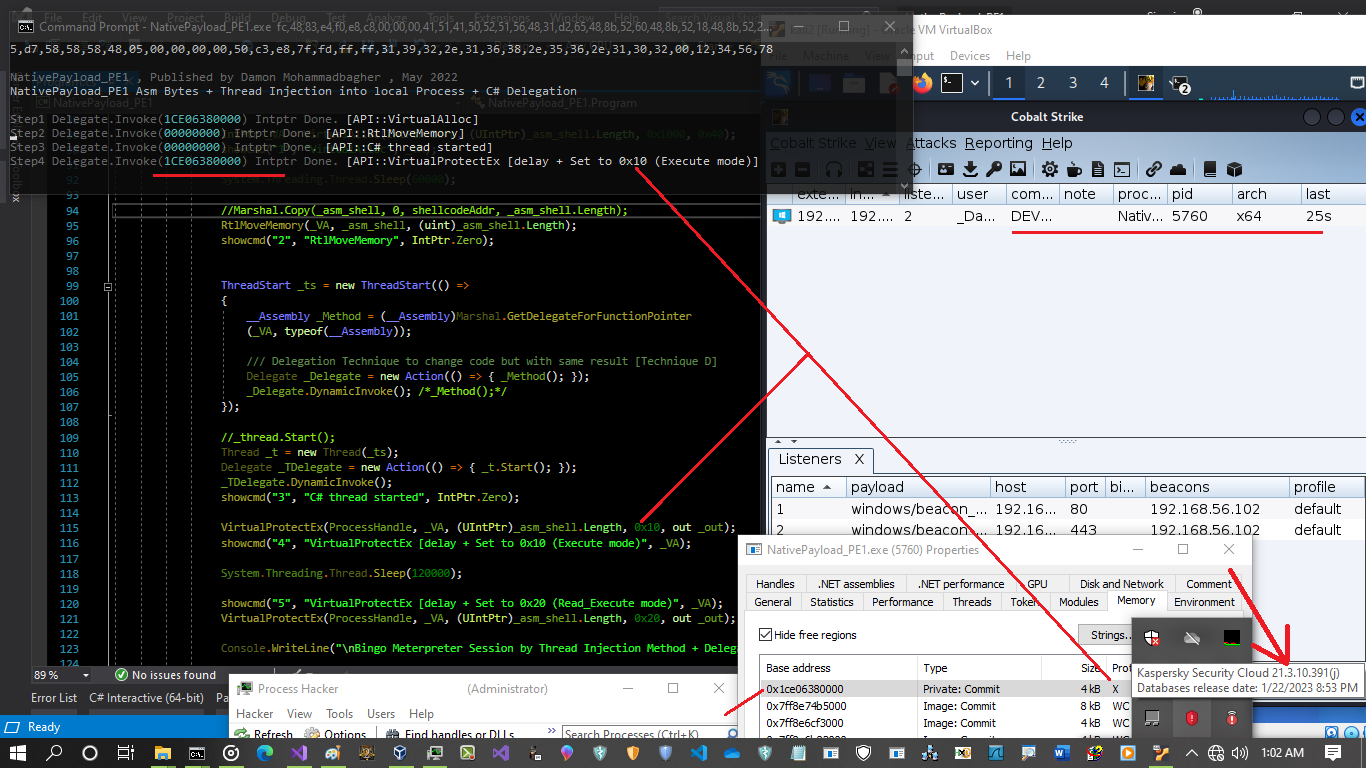1366x768 pixels.
Task: Click the Microsoft Word taskbar icon
Action: click(x=1060, y=753)
